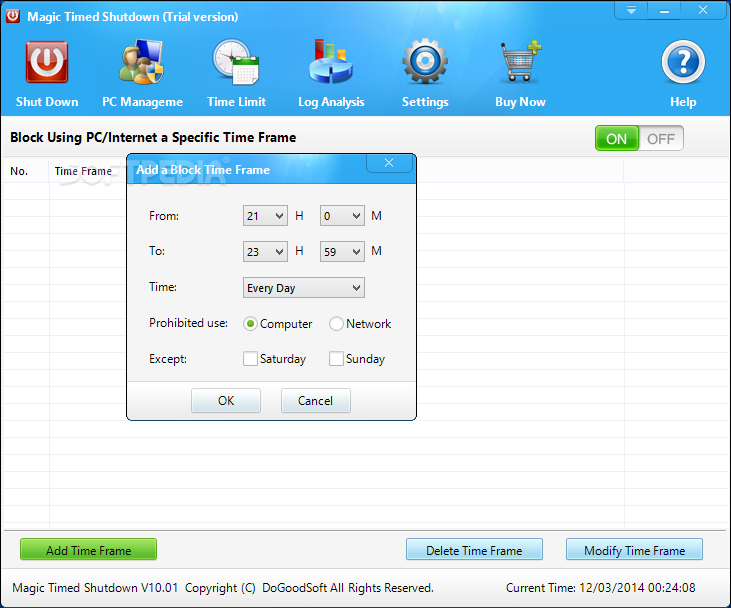The height and width of the screenshot is (608, 731).
Task: Minimize the Magic Timed Shutdown window
Action: 664,10
